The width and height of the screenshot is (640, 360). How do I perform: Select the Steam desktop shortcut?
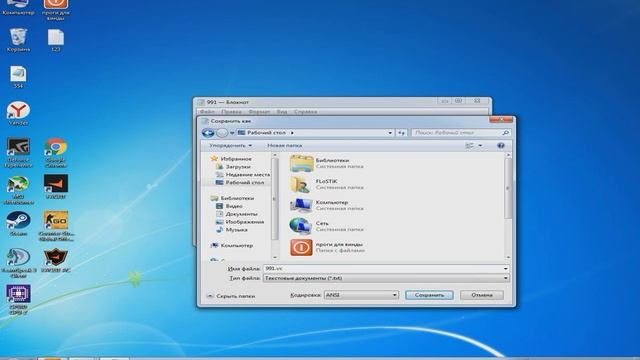(18, 224)
